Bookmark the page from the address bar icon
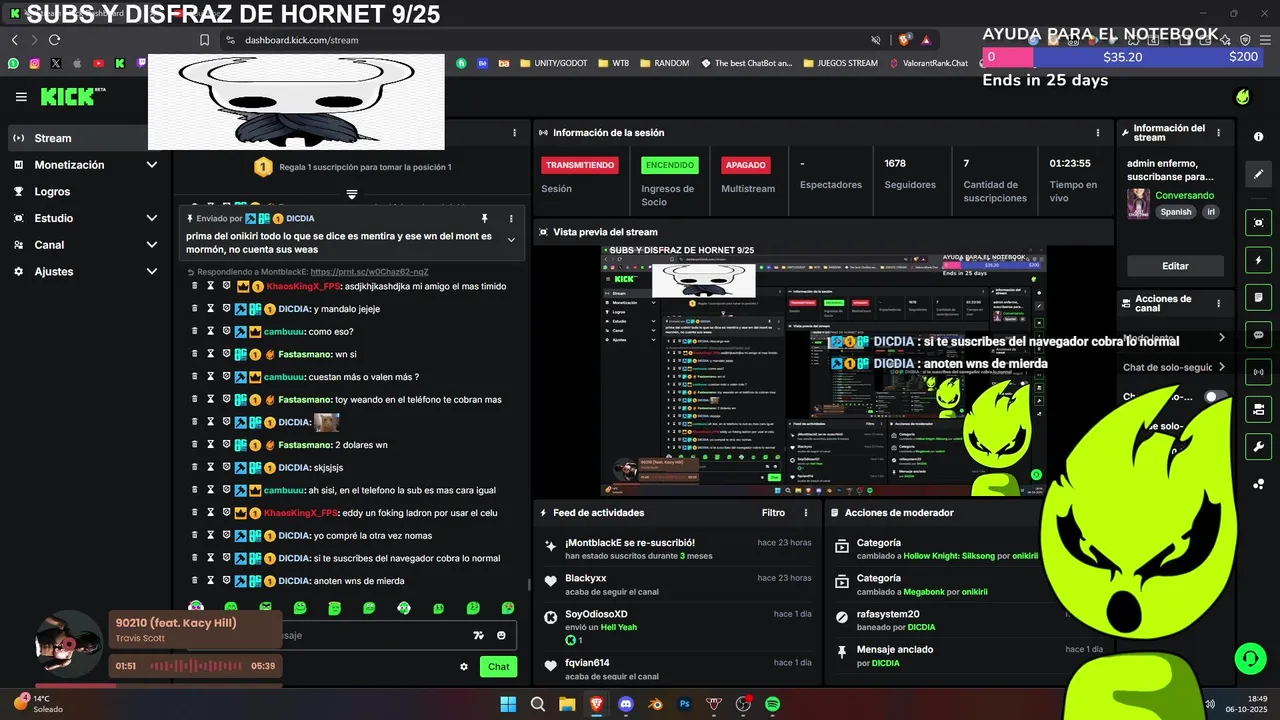Viewport: 1280px width, 720px height. (204, 40)
